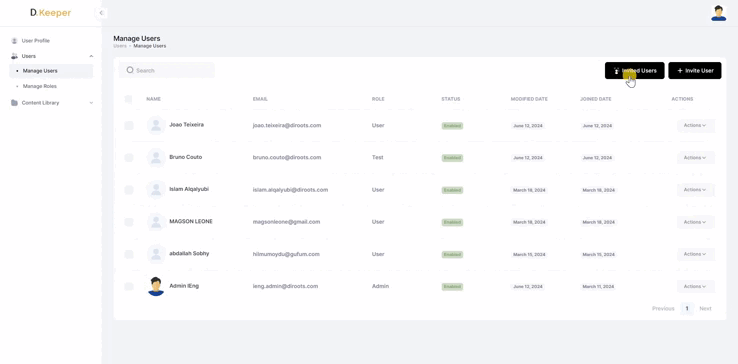Collapse the sidebar with the arrow button
Screen dimensions: 738x364
click(x=101, y=13)
